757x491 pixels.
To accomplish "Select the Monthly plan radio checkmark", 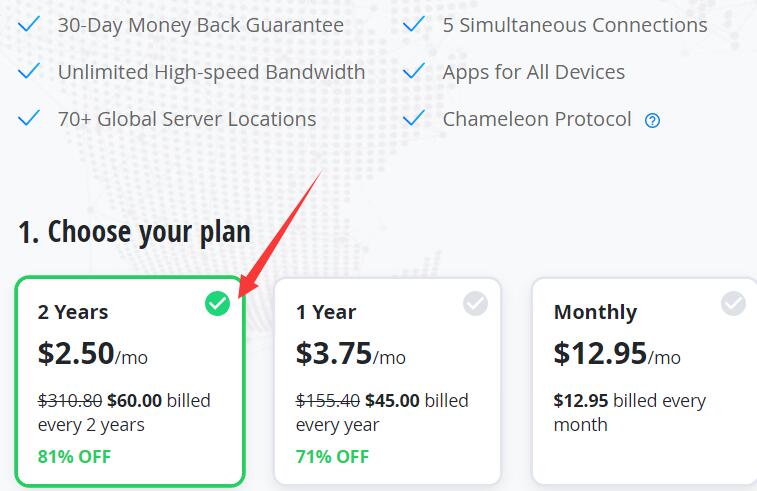I will pos(733,303).
